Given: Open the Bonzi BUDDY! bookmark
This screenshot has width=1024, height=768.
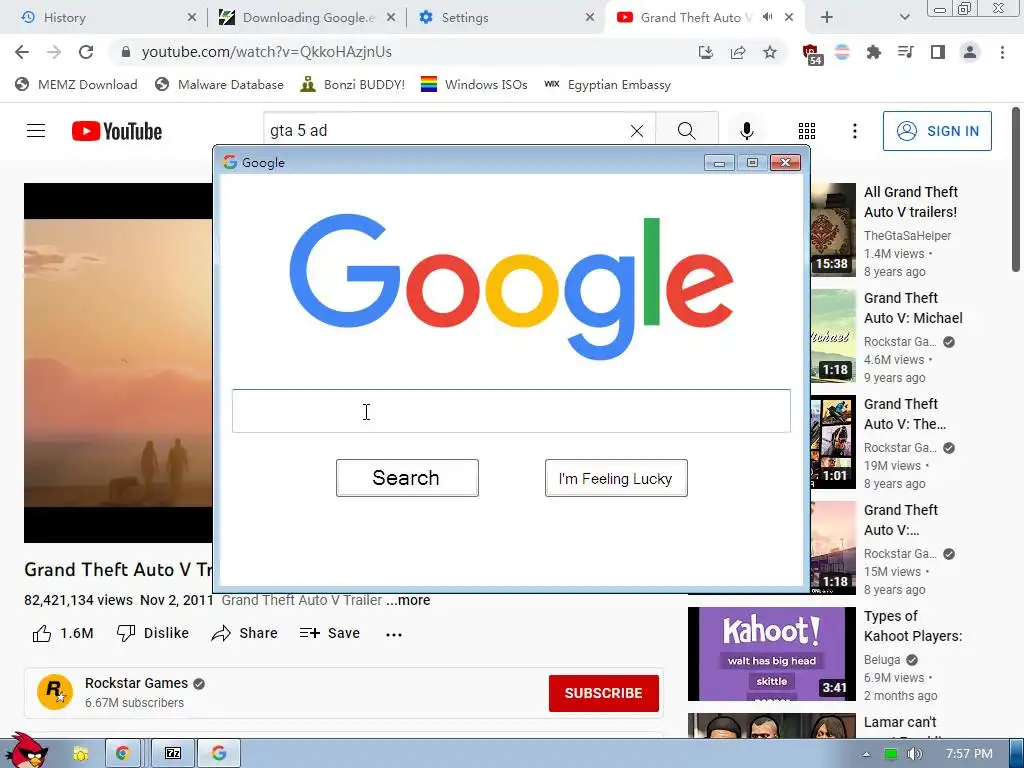Looking at the screenshot, I should point(353,85).
